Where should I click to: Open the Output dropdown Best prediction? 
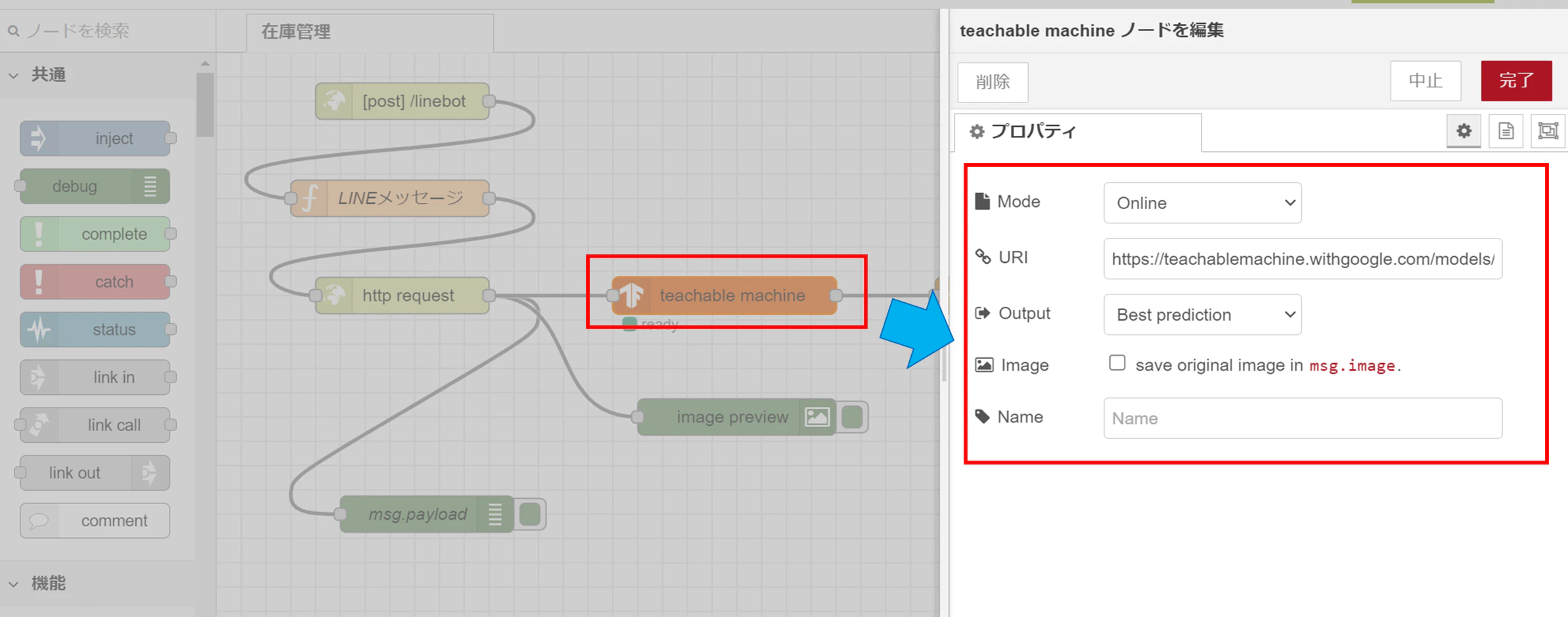(x=1202, y=315)
